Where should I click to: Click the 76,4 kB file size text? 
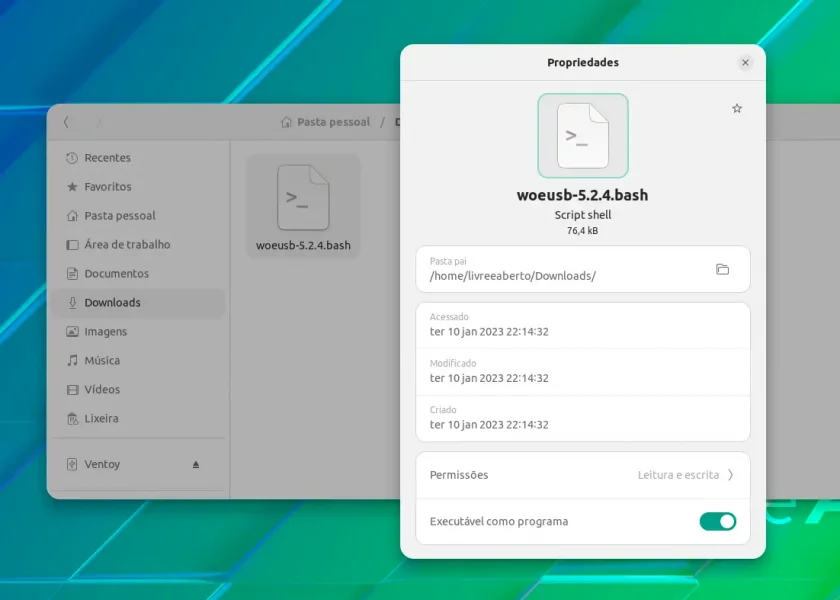pyautogui.click(x=582, y=231)
